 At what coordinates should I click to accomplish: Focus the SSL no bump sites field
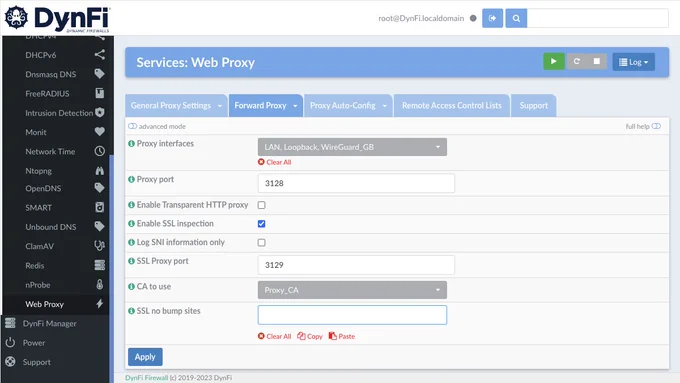point(352,315)
